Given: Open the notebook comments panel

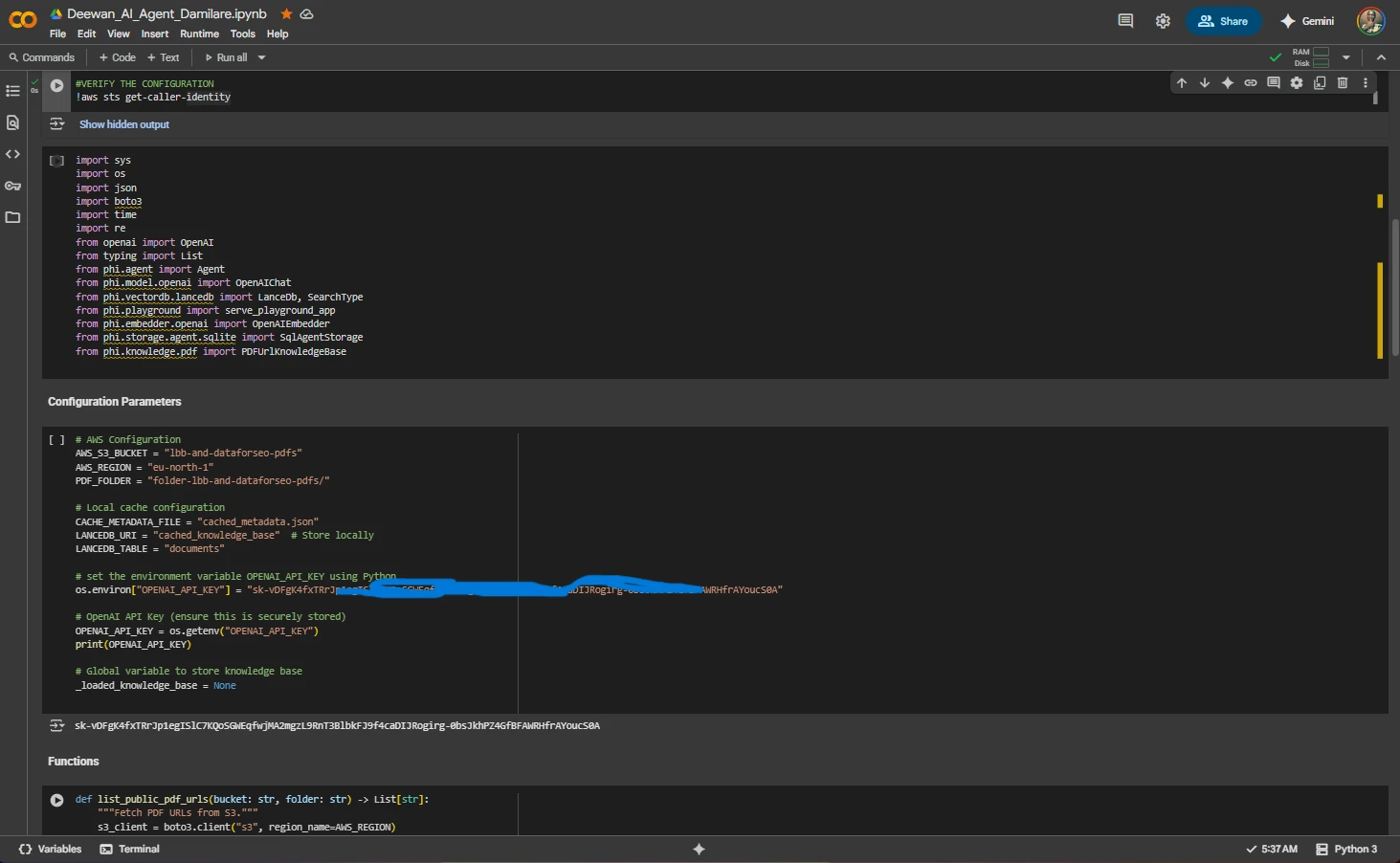Looking at the screenshot, I should pos(1125,21).
